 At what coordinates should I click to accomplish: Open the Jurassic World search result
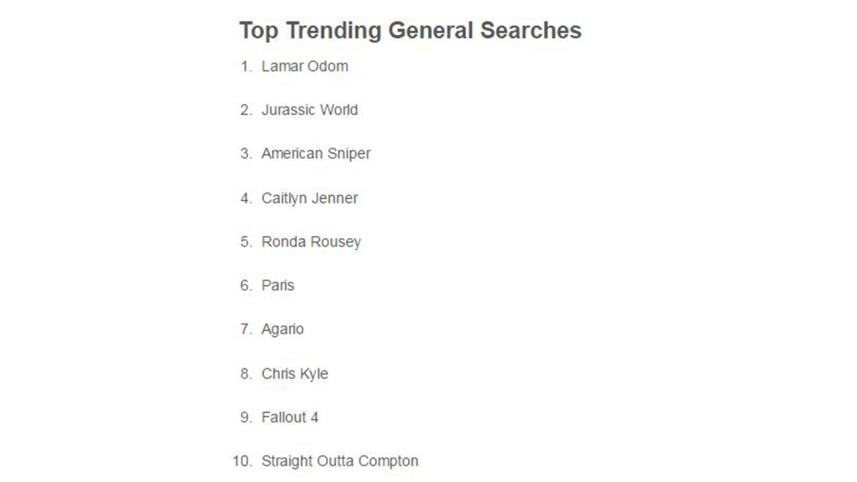click(x=309, y=110)
